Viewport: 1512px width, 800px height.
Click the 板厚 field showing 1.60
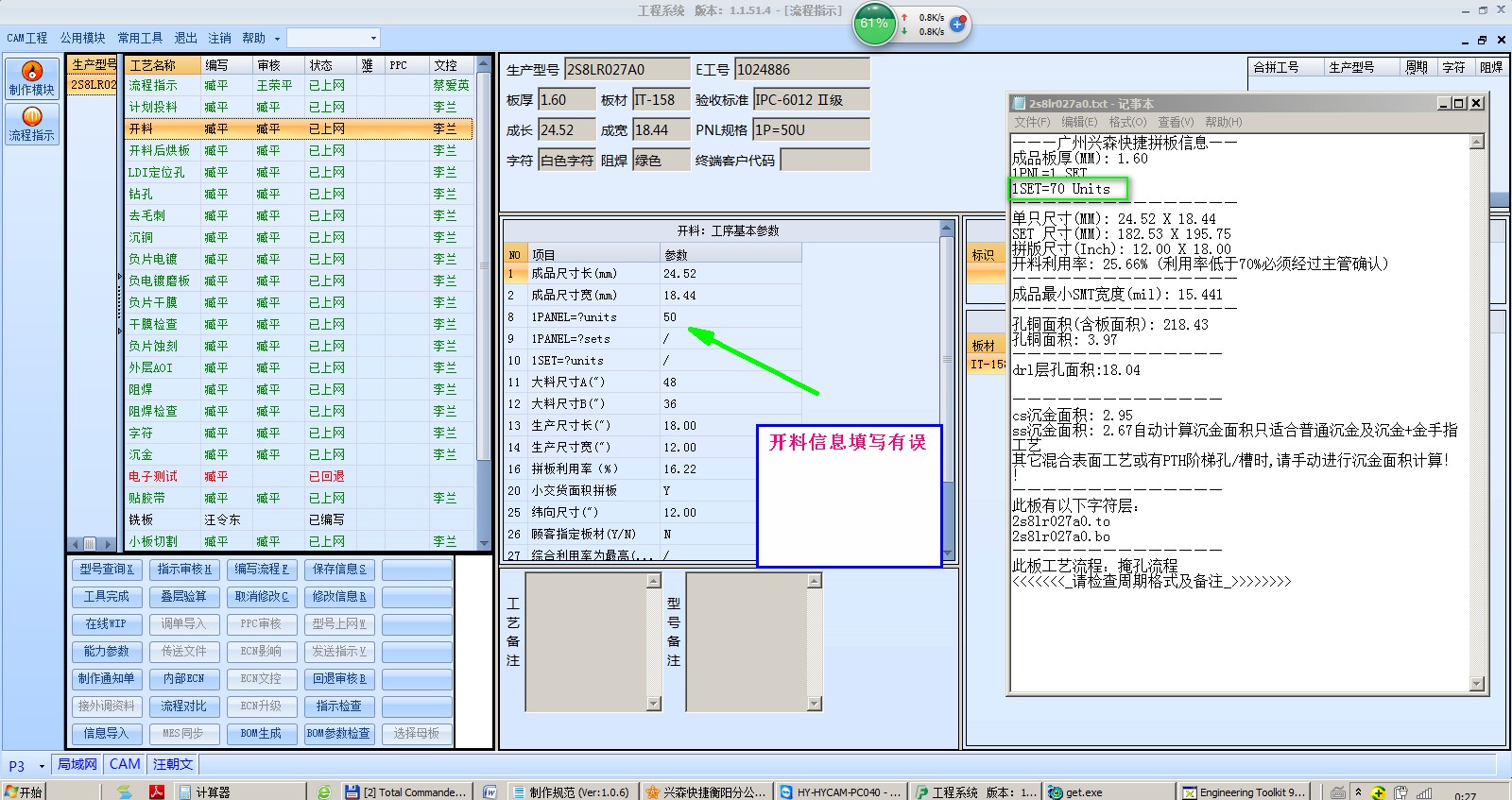pyautogui.click(x=567, y=99)
